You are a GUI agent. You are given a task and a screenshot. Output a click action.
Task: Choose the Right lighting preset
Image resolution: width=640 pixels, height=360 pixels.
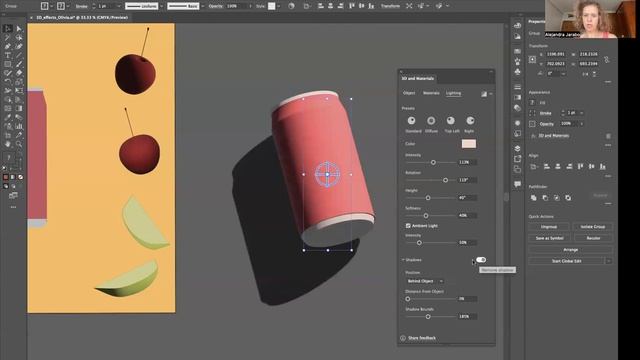click(x=470, y=121)
